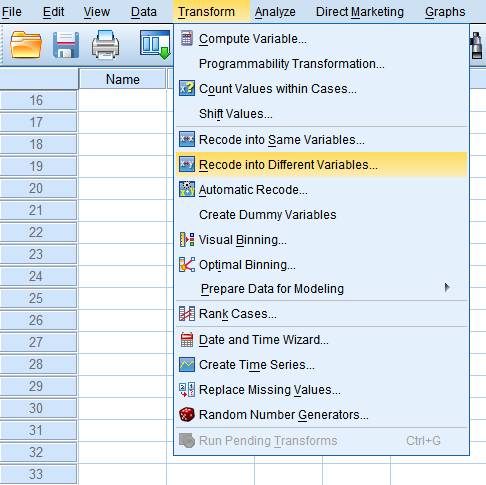Open the data file folder icon
The image size is (486, 485).
pos(26,44)
